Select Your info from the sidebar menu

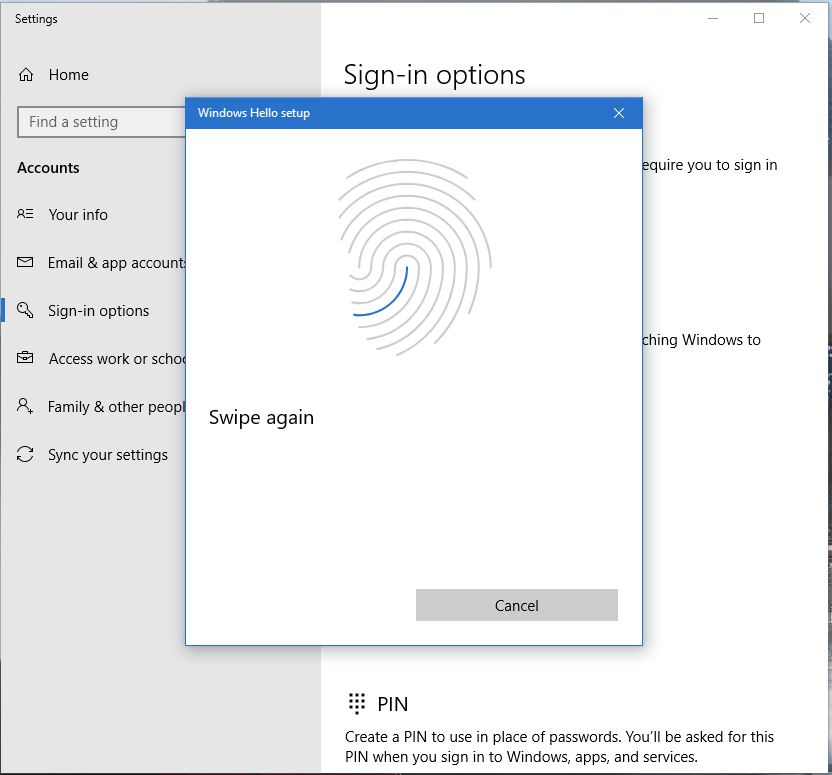77,214
